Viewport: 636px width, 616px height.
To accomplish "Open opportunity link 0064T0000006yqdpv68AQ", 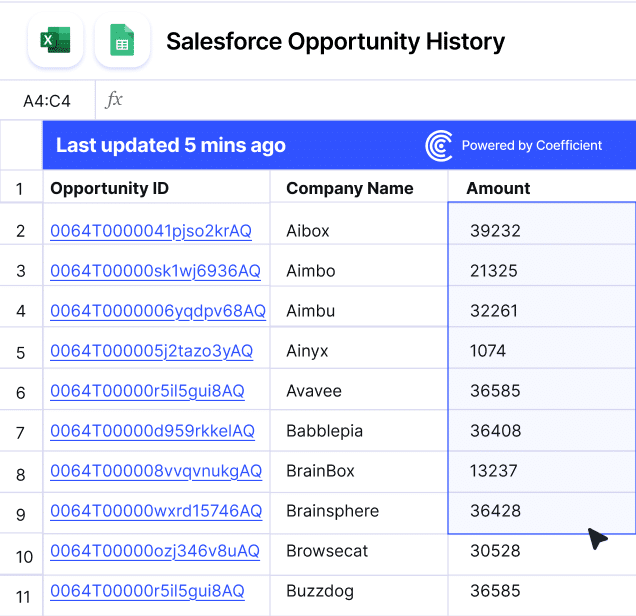I will [158, 311].
